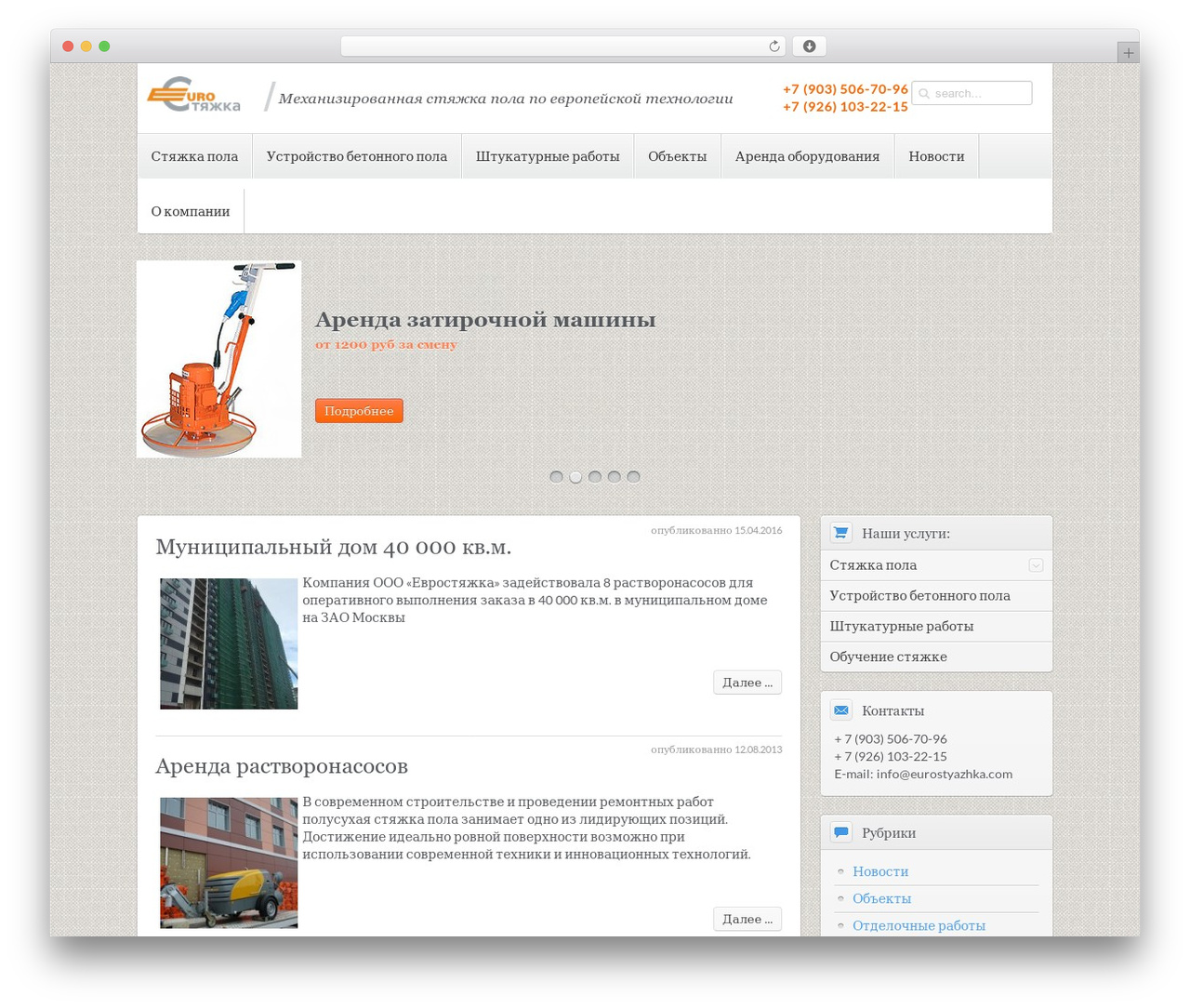Select the fifth slider dot
The height and width of the screenshot is (1008, 1190).
pyautogui.click(x=633, y=477)
